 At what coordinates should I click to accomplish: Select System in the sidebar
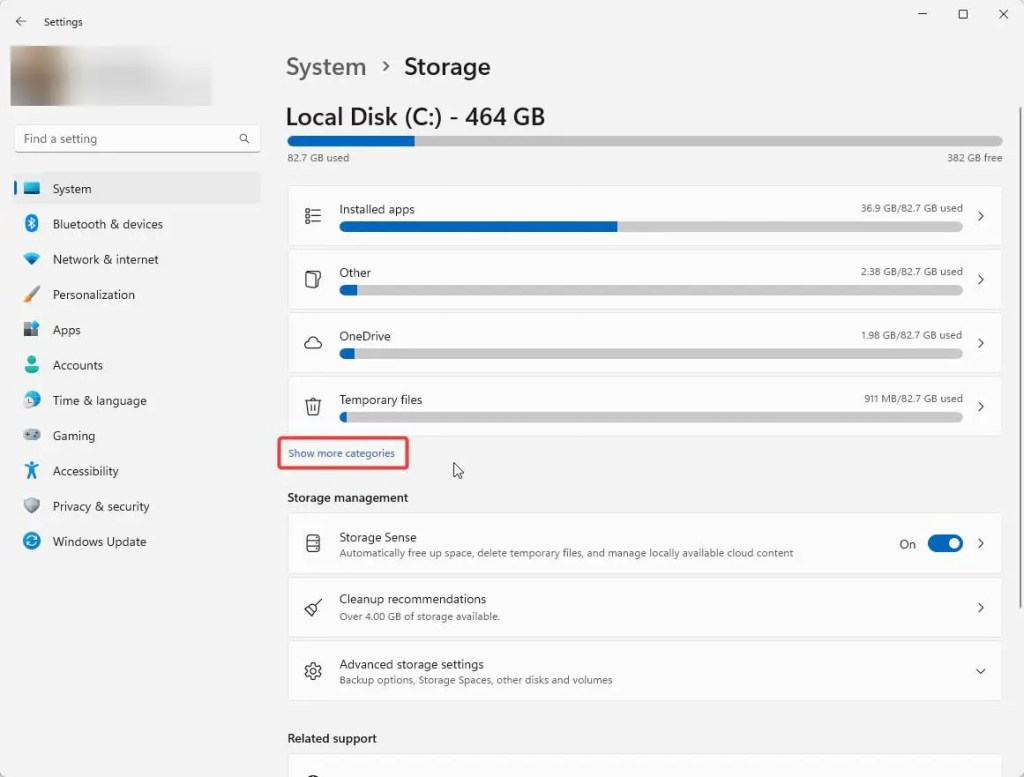[x=137, y=188]
